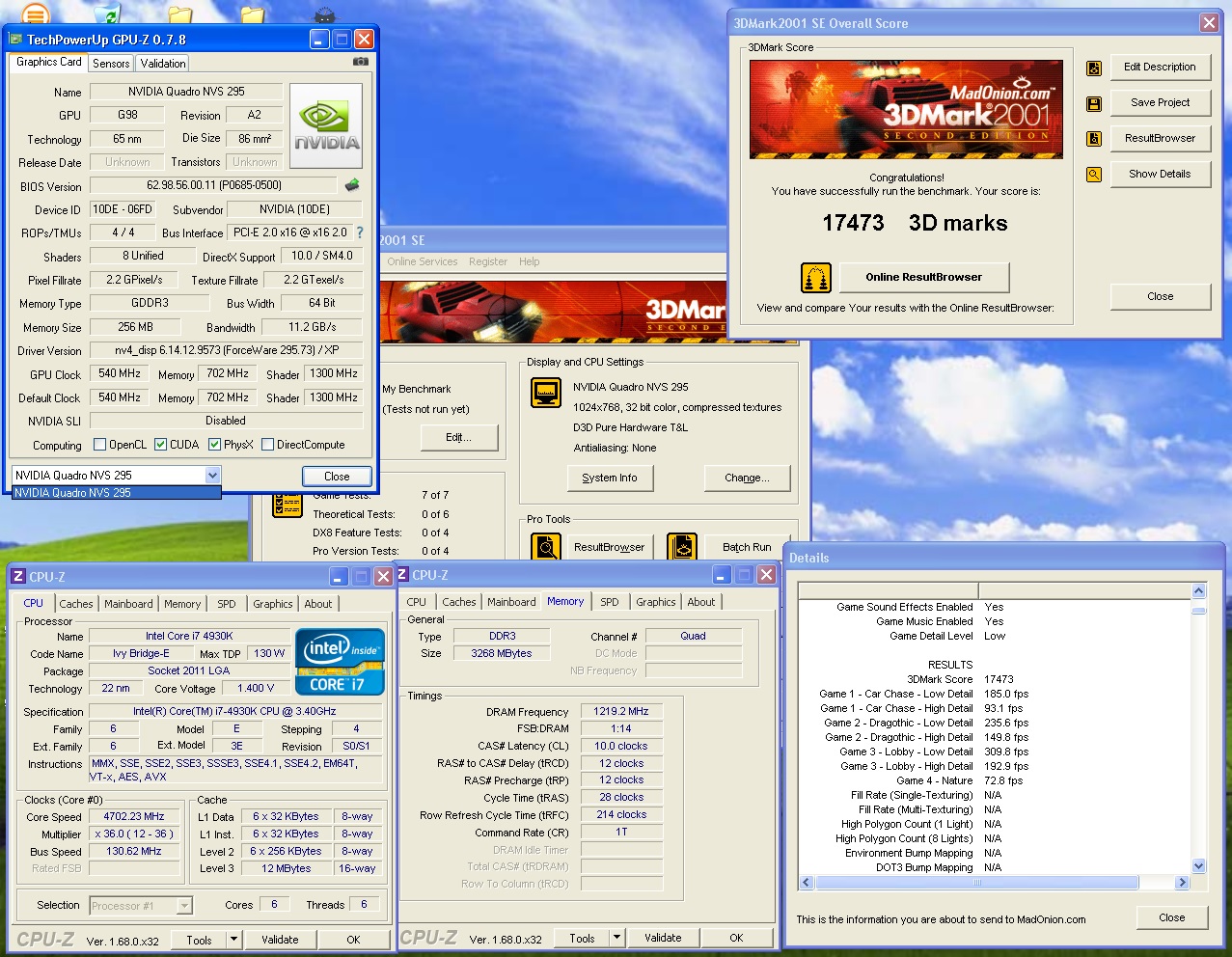Click the Bus Interface question mark icon
The height and width of the screenshot is (957, 1232).
click(x=360, y=232)
